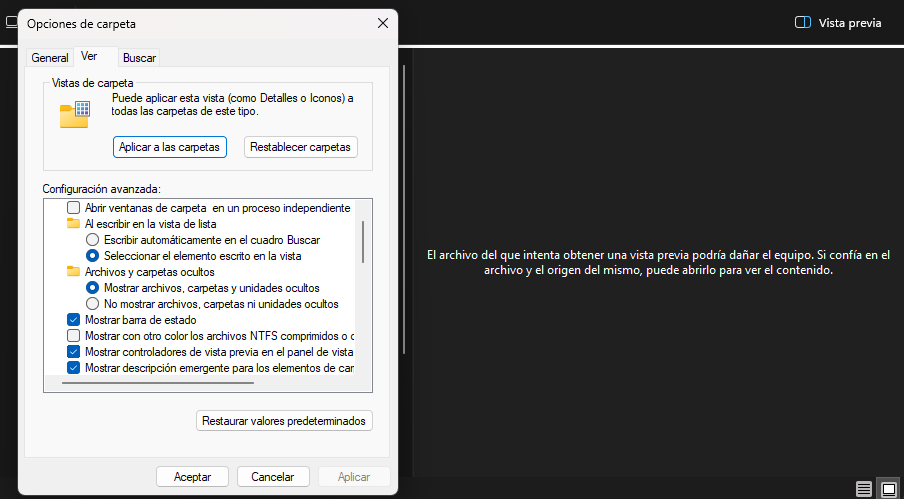Confirm with the Aceptar button
904x499 pixels.
[x=193, y=477]
